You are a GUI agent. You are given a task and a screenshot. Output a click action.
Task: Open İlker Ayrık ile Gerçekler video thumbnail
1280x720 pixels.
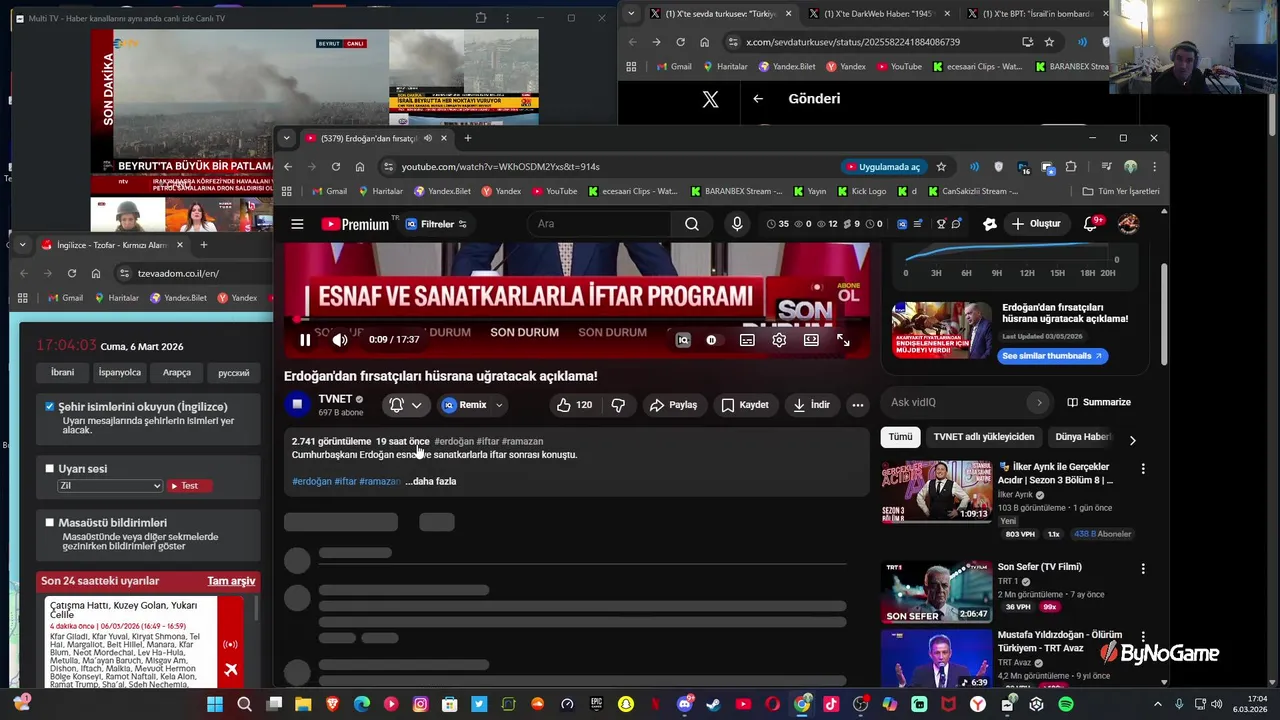(936, 491)
